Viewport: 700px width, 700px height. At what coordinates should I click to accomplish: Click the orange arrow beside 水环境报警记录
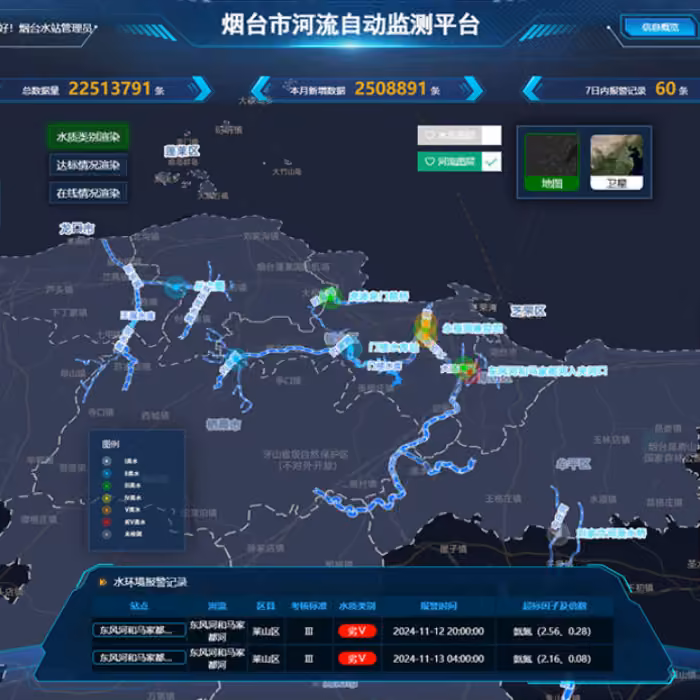pyautogui.click(x=103, y=582)
